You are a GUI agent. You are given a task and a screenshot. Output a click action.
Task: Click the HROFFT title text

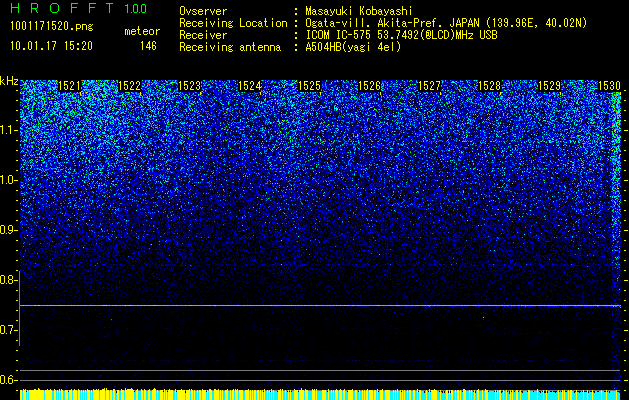(x=62, y=8)
